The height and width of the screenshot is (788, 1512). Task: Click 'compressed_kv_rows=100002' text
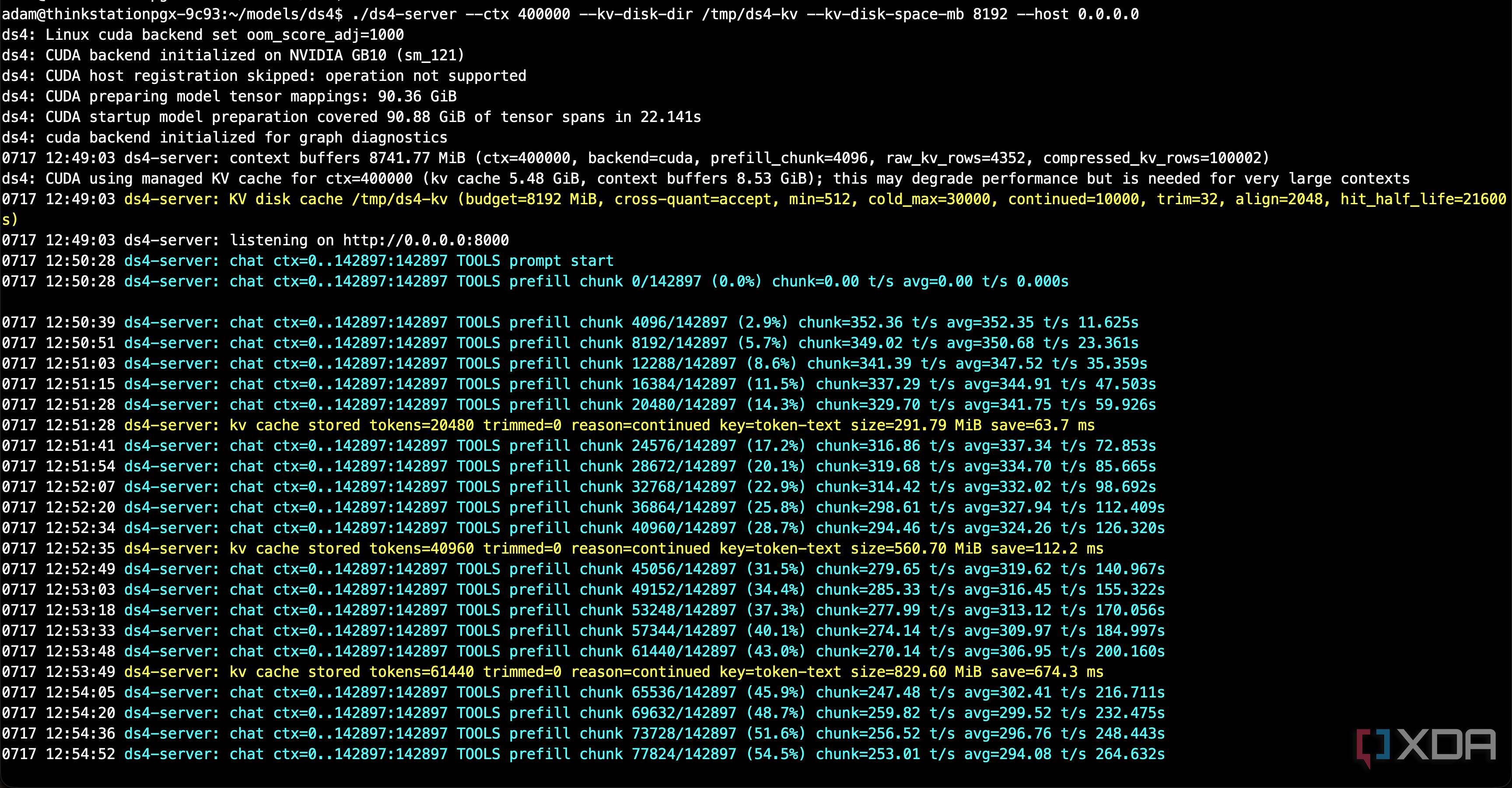point(1151,158)
